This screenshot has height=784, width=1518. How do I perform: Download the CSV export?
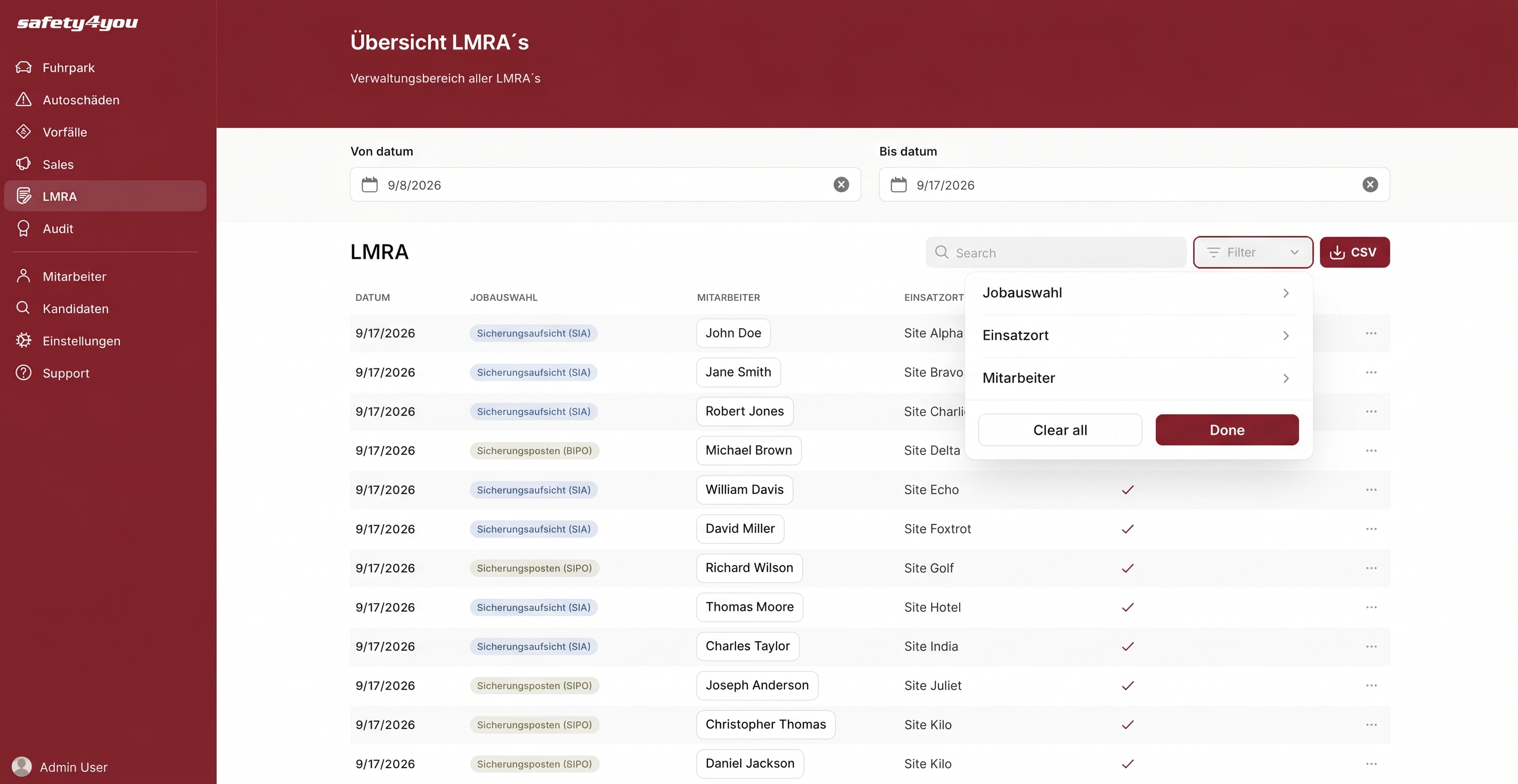point(1354,252)
